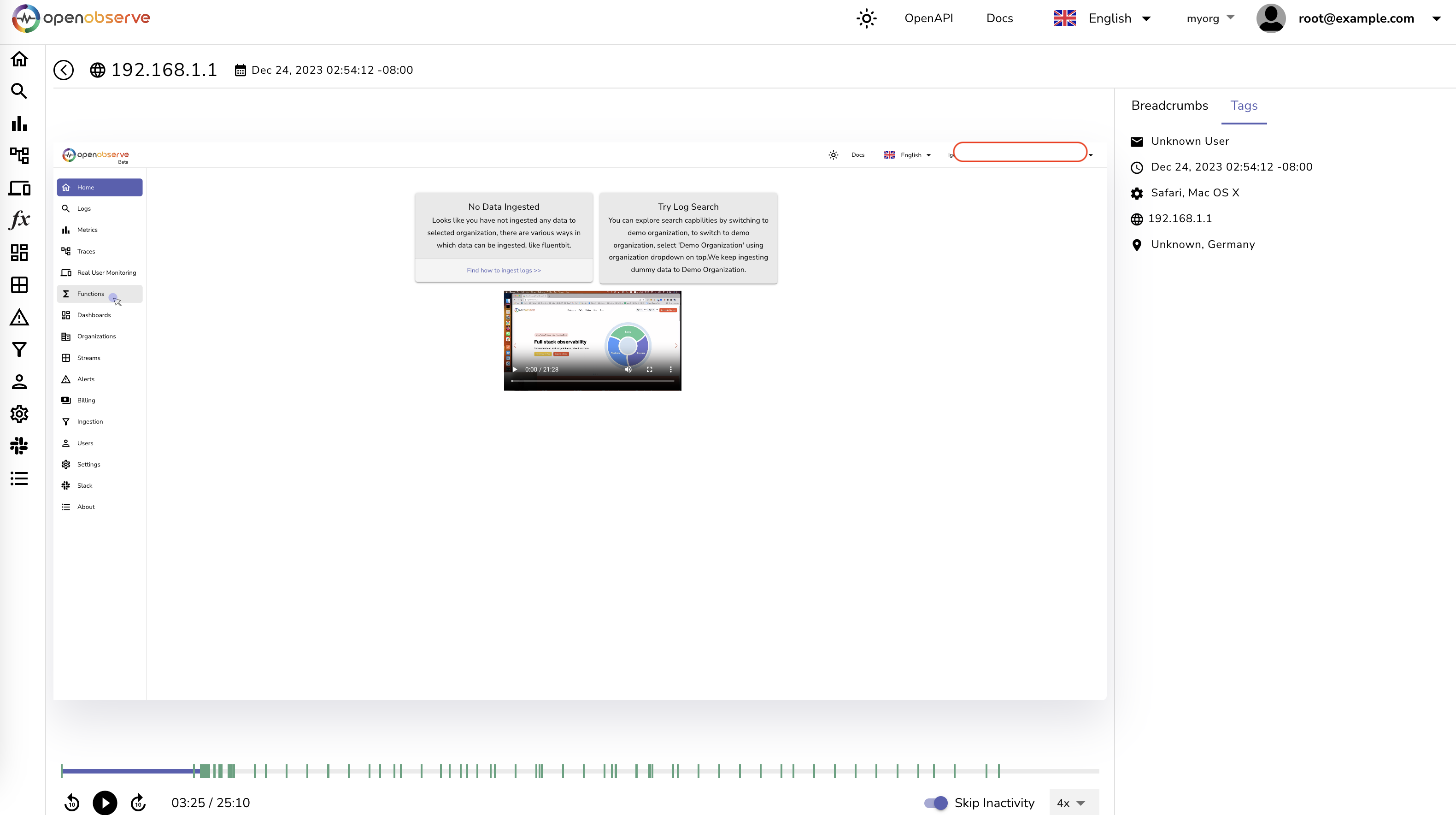Enable Skip Inactivity toggle on player
1456x815 pixels.
pos(935,802)
